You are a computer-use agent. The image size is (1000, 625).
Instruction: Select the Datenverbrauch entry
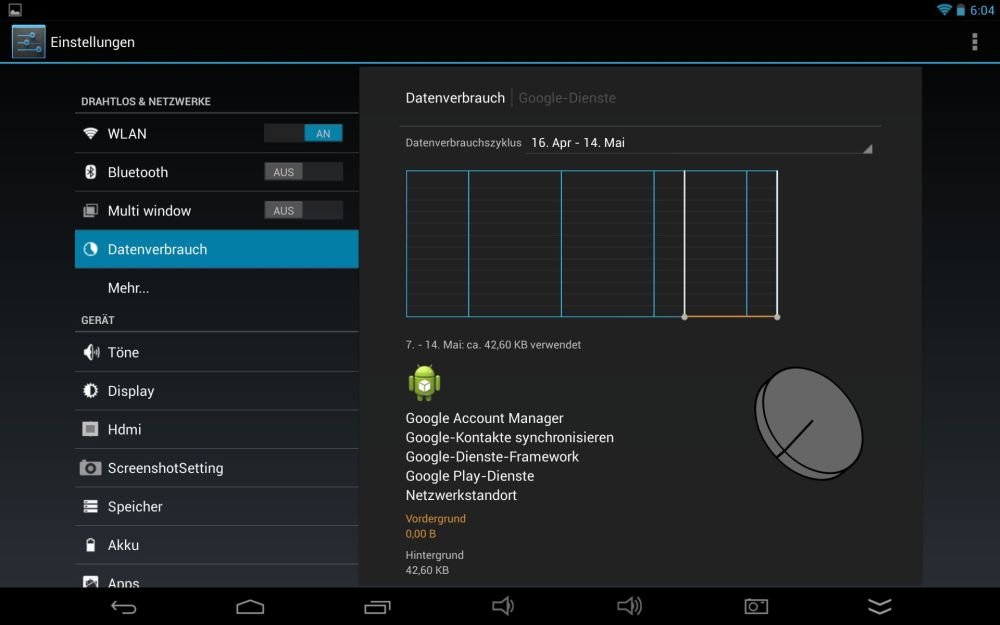(x=217, y=249)
